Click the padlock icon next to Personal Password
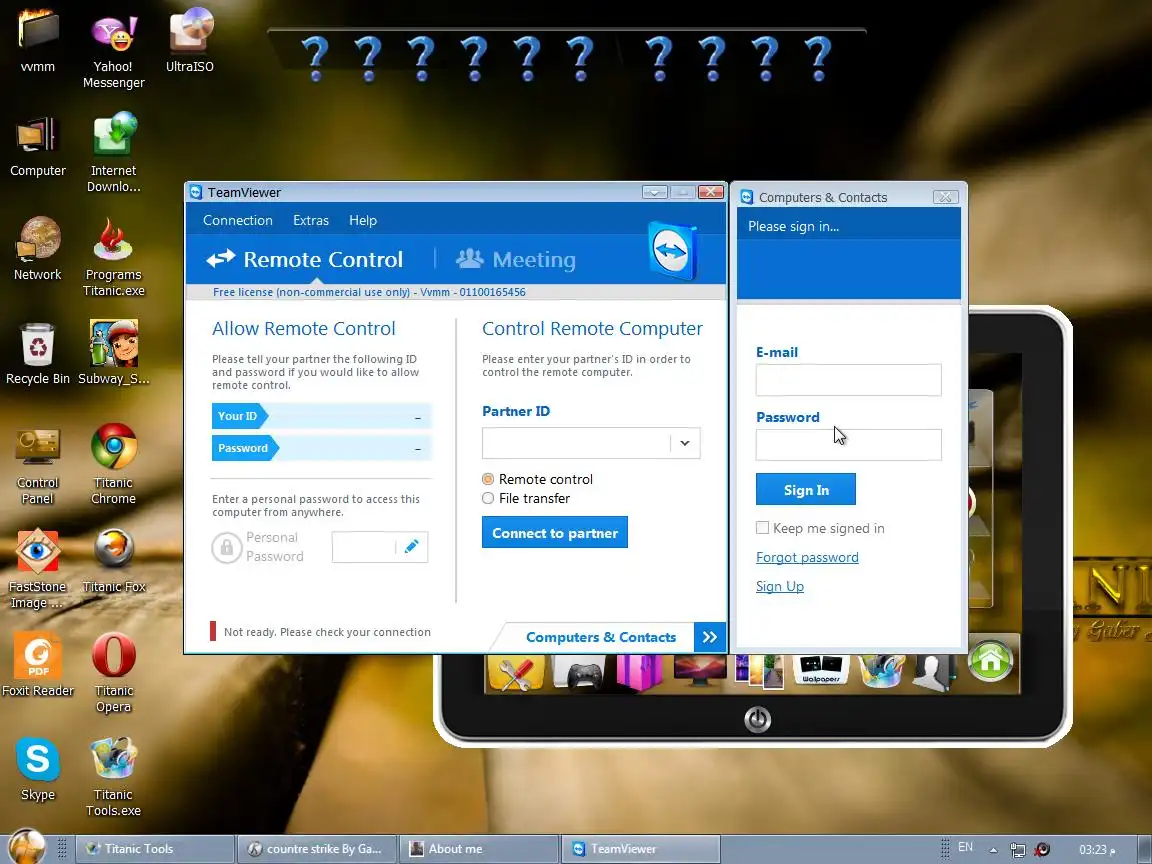1152x864 pixels. pyautogui.click(x=226, y=547)
